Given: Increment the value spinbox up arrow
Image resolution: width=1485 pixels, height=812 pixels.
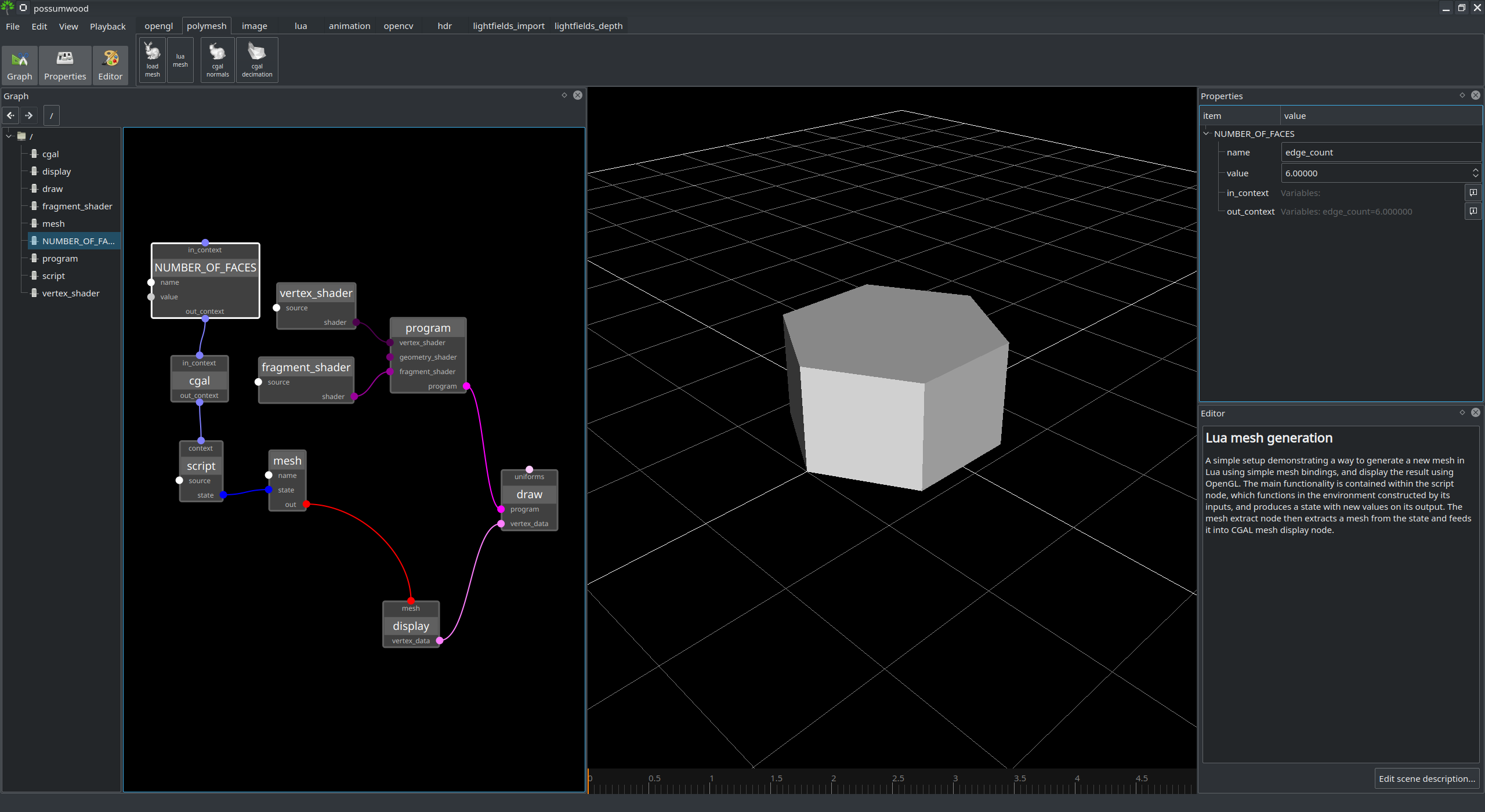Looking at the screenshot, I should 1475,170.
